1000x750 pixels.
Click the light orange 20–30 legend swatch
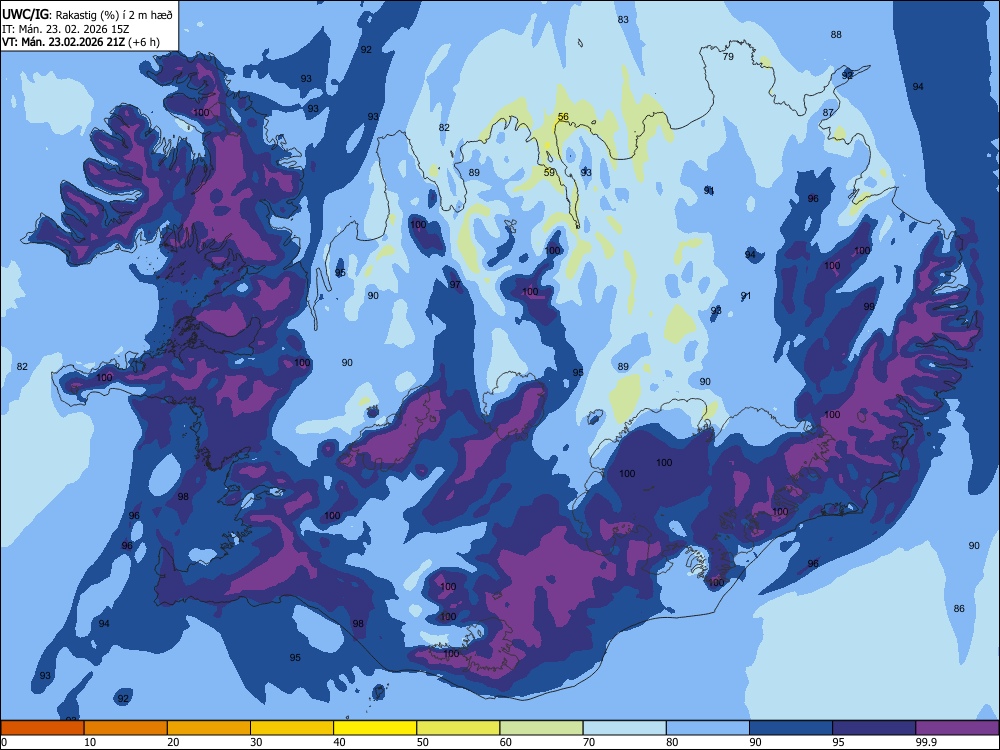coord(209,728)
